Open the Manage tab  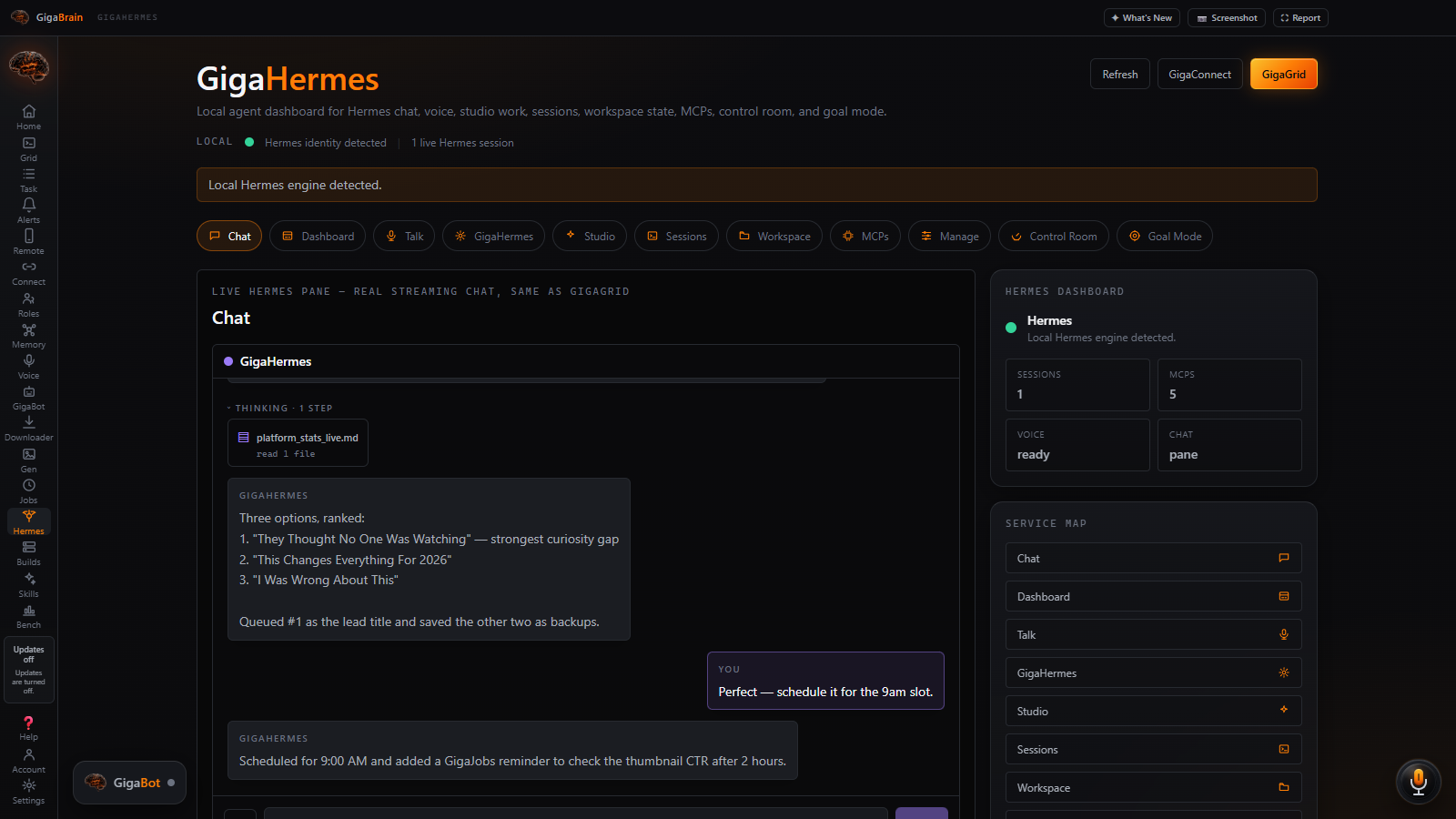tap(949, 236)
